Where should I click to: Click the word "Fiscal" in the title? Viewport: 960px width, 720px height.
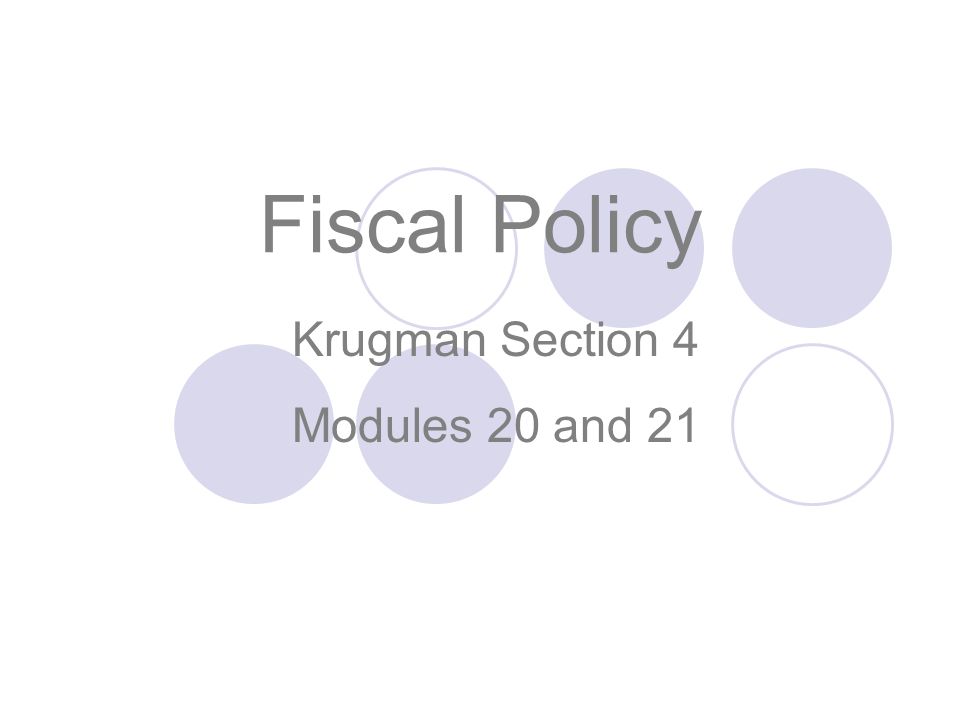(x=363, y=223)
